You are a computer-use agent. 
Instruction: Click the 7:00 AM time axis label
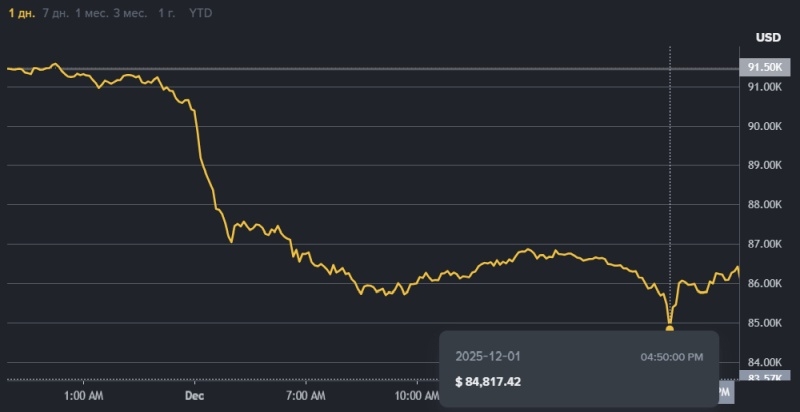307,396
